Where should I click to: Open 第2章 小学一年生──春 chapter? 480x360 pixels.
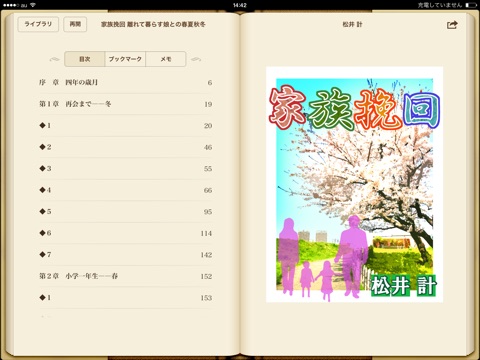pos(125,276)
